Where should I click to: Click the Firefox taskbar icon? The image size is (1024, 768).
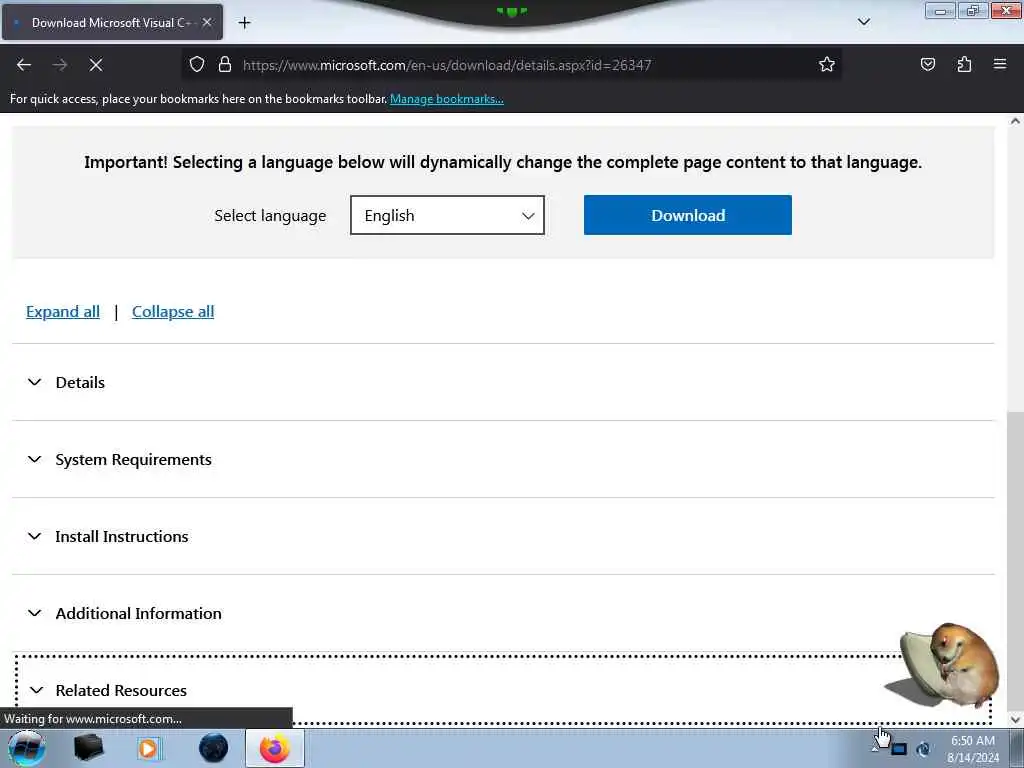275,748
